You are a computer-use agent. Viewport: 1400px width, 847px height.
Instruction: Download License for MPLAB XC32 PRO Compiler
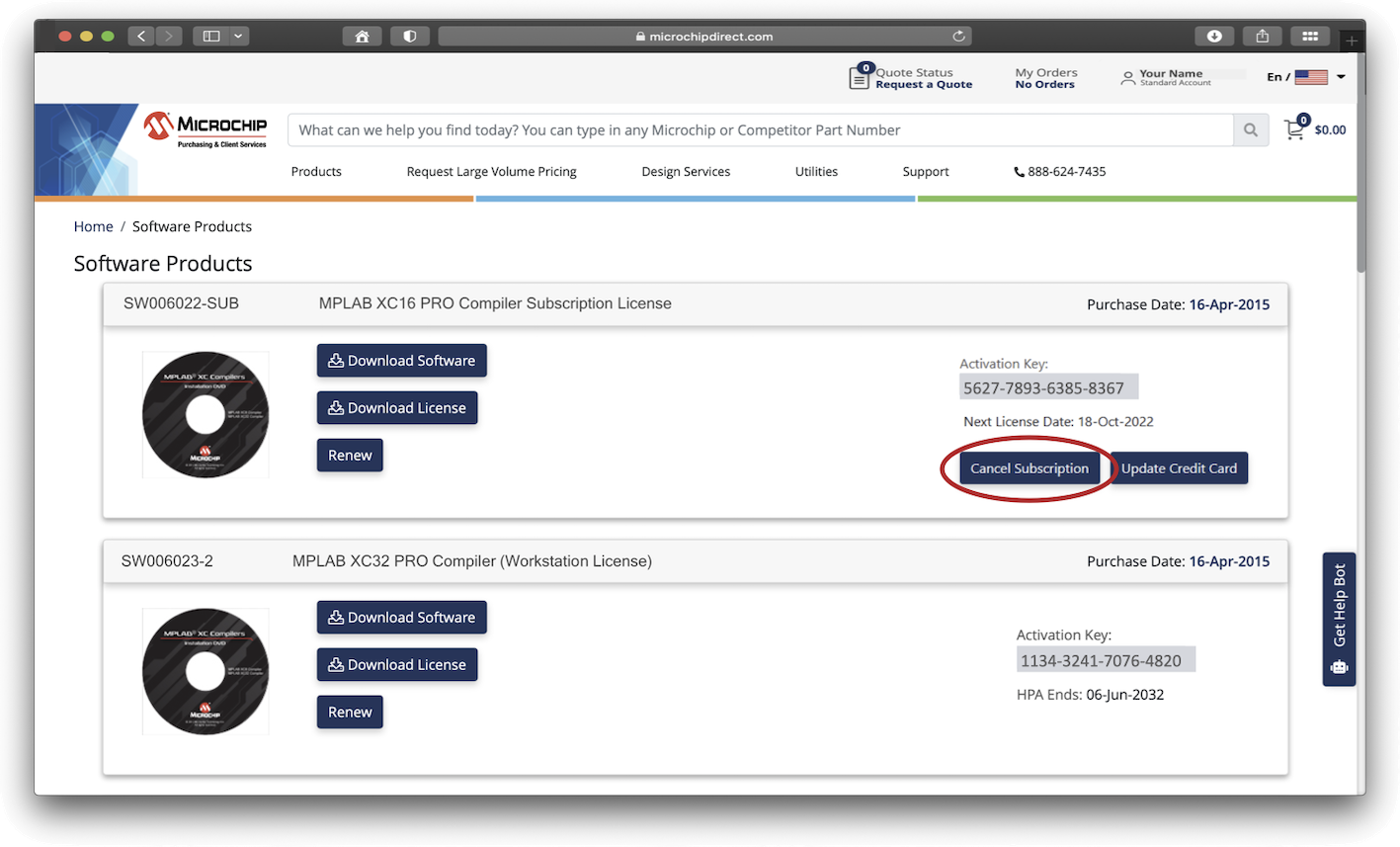tap(397, 665)
